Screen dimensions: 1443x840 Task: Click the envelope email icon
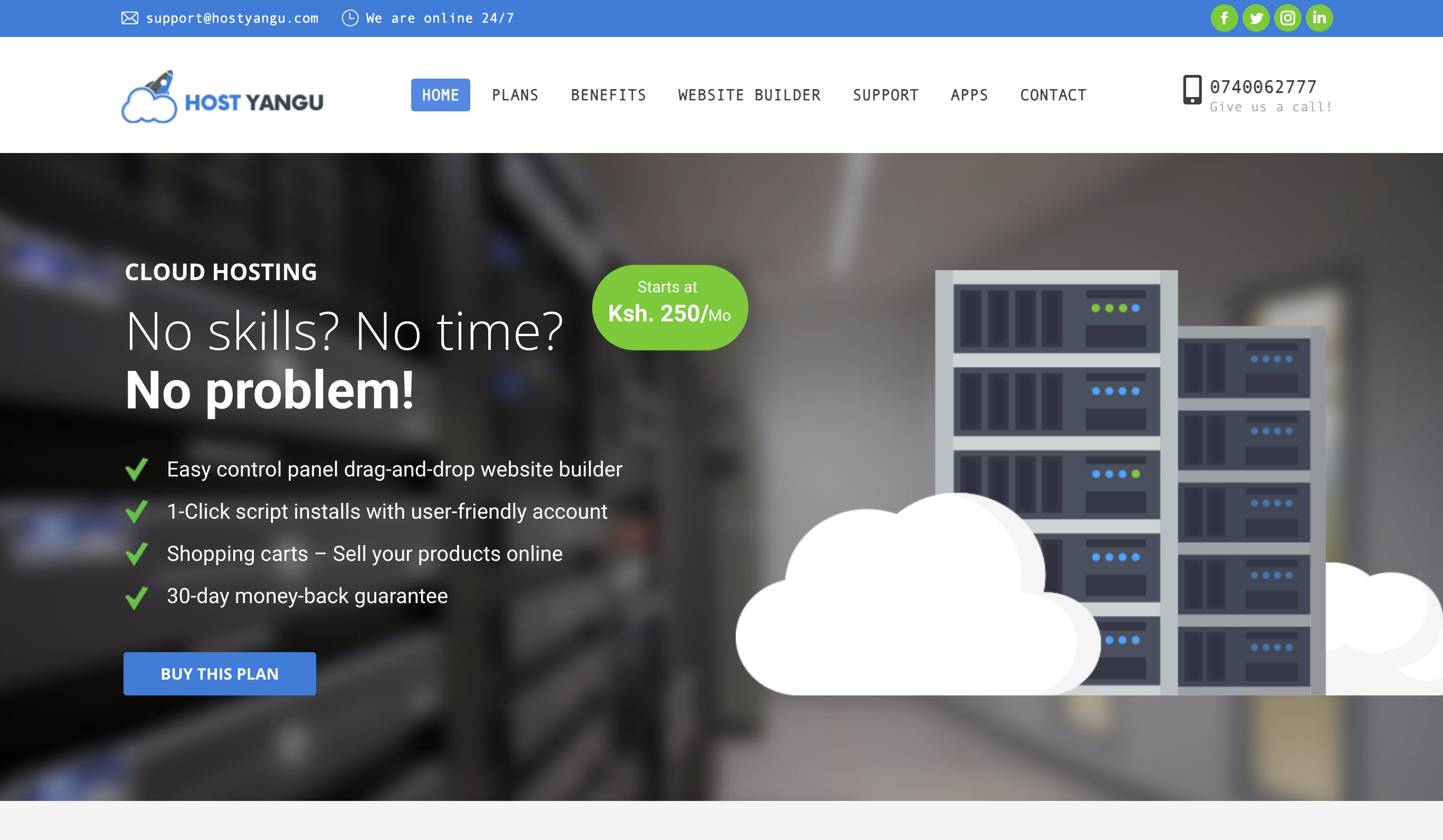point(129,18)
